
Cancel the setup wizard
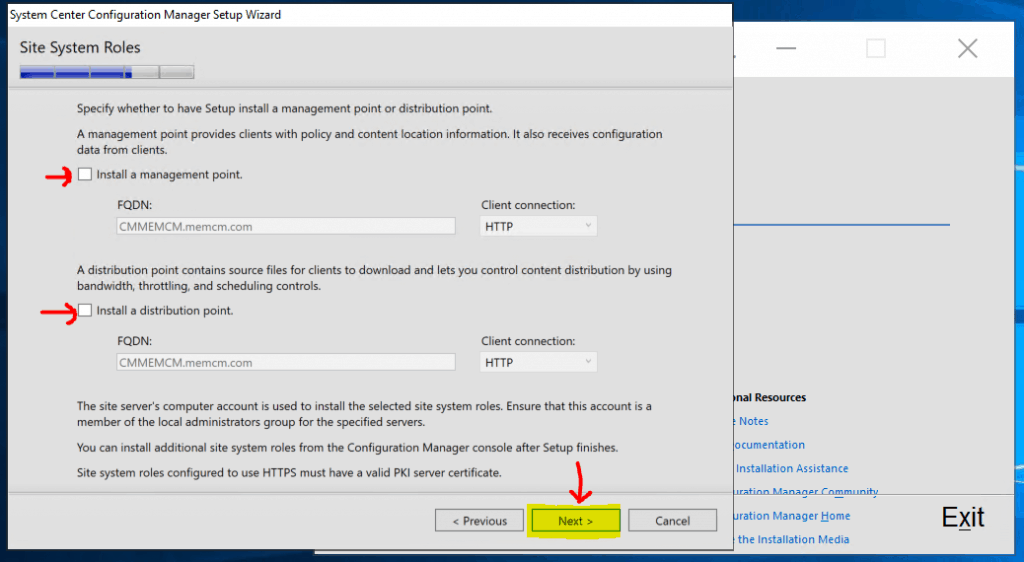[672, 521]
